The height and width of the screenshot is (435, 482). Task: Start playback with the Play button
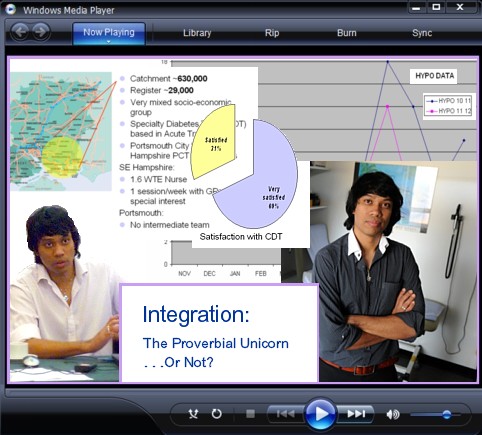coord(321,414)
